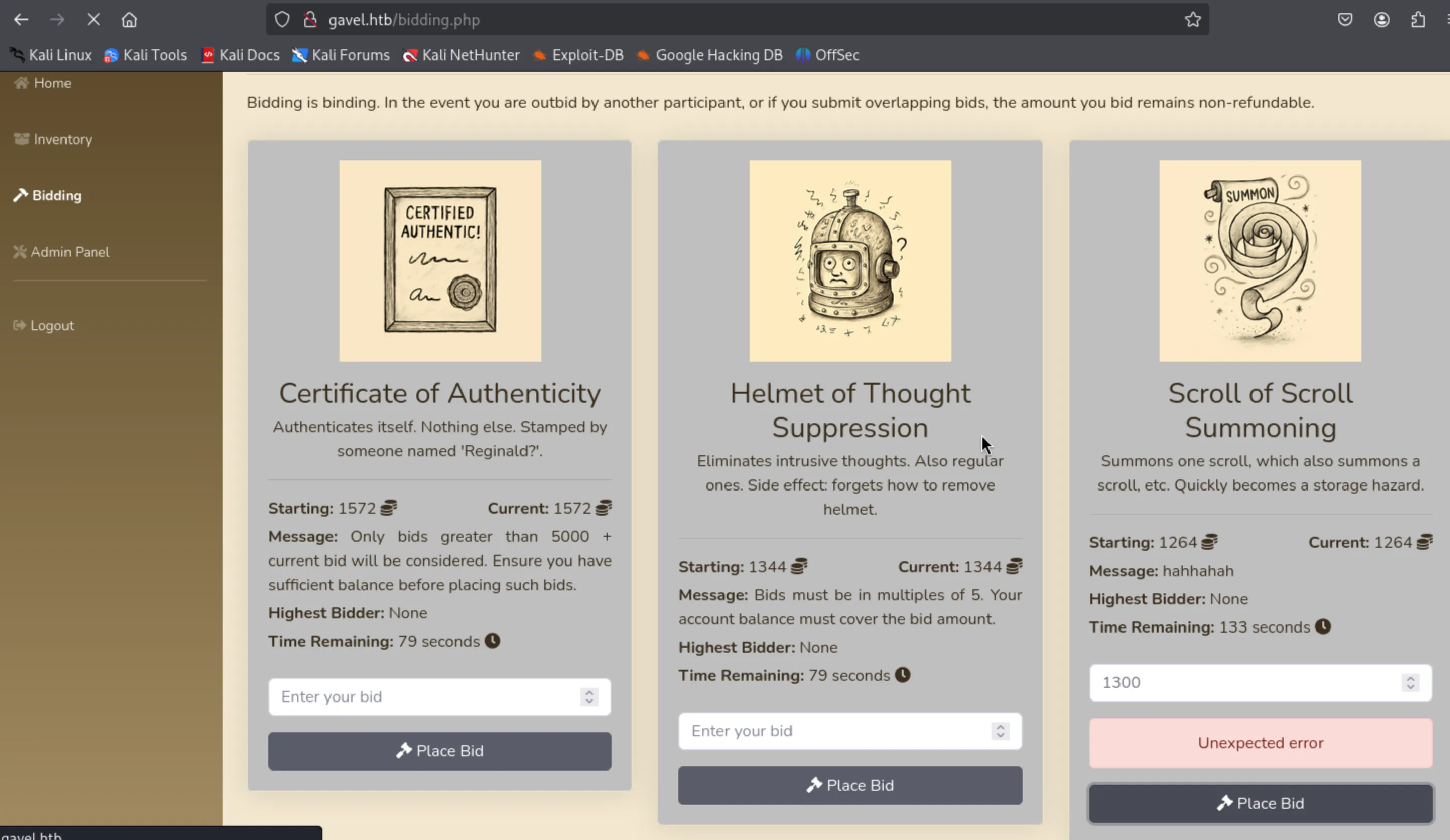Place Bid on Helmet of Thought Suppression
This screenshot has width=1450, height=840.
[849, 785]
